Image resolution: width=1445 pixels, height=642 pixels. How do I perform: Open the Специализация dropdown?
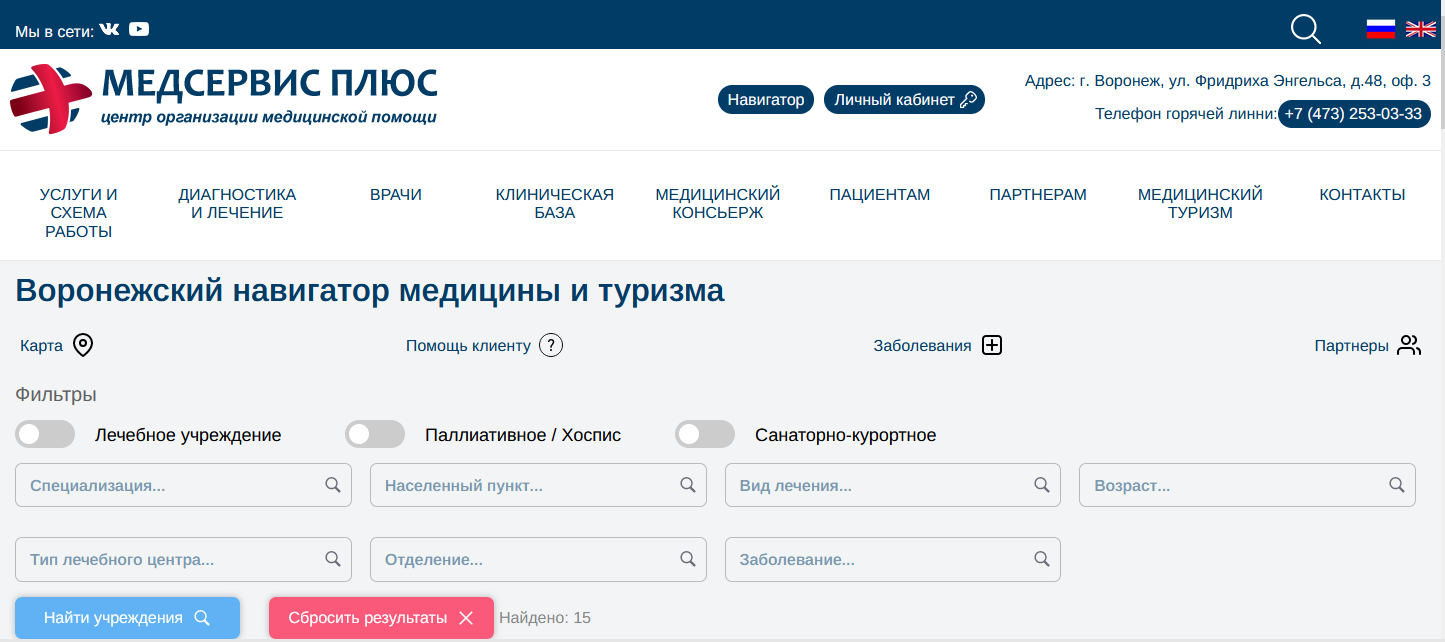point(183,485)
